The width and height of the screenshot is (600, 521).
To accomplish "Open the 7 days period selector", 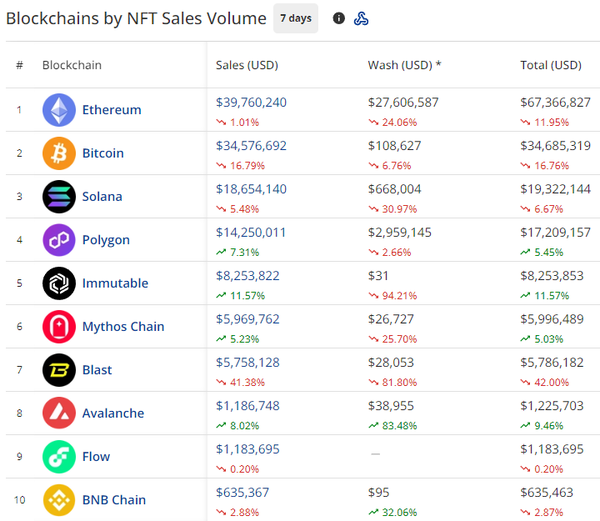I will coord(295,18).
